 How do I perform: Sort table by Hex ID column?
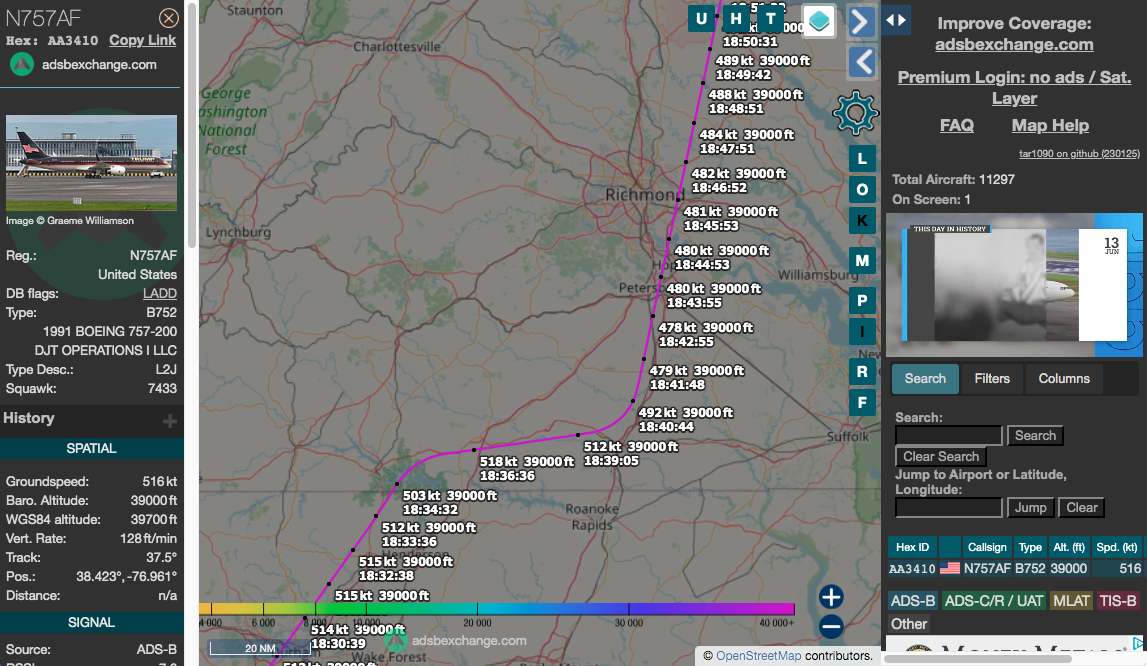click(x=912, y=547)
